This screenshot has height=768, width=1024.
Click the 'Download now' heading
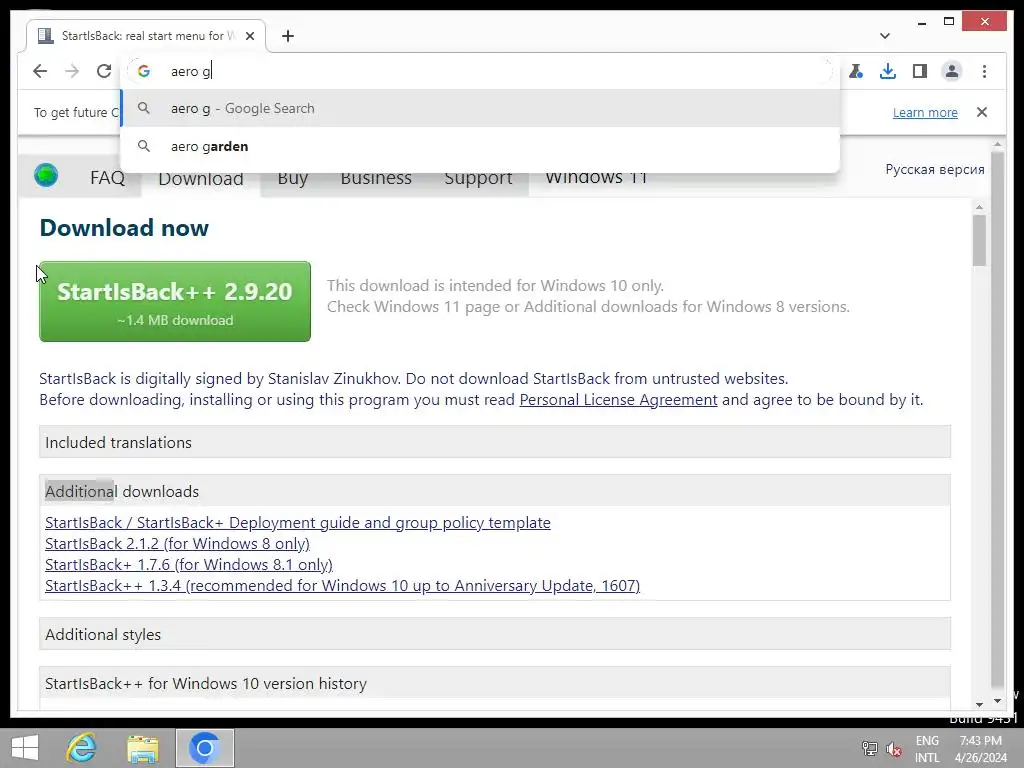coord(124,228)
